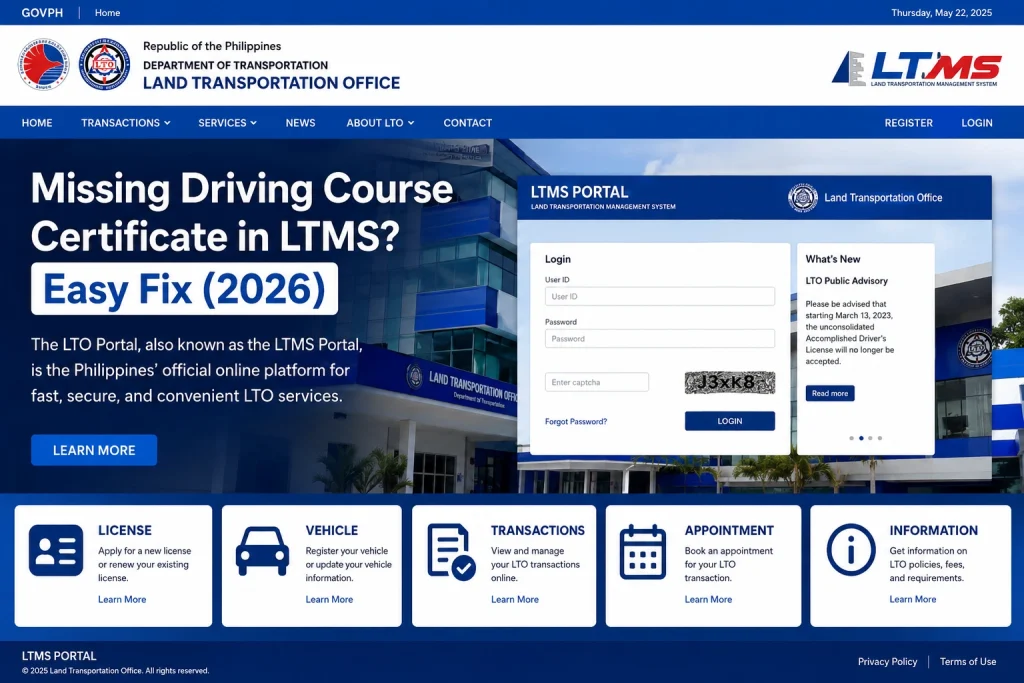Open the Contact menu item
This screenshot has width=1024, height=683.
coord(468,123)
